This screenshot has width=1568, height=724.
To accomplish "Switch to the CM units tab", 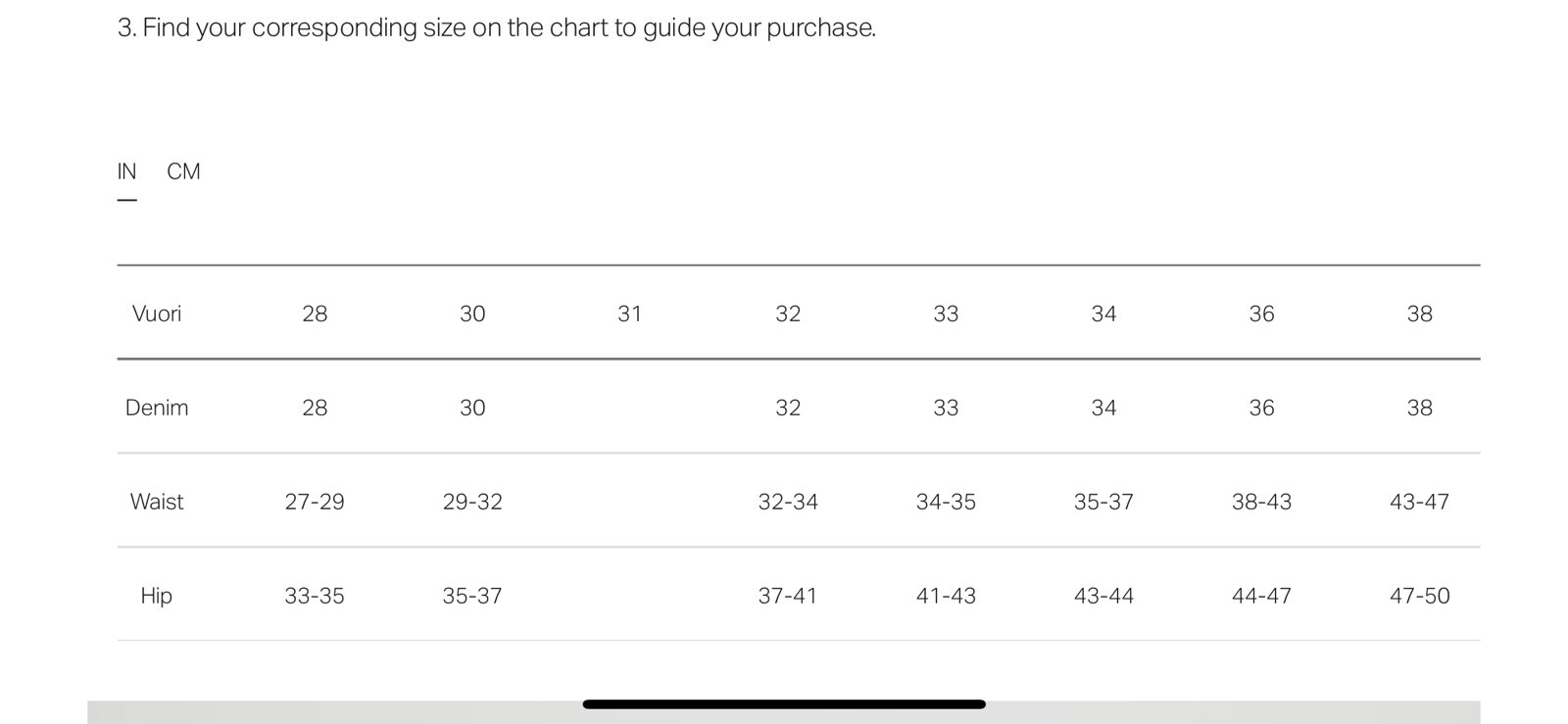I will click(x=183, y=171).
